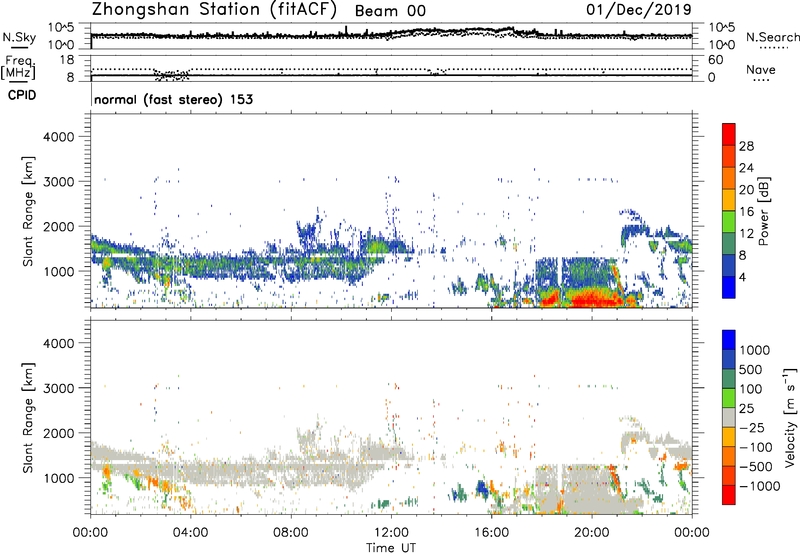Click the '60' Nave axis value

pyautogui.click(x=715, y=60)
